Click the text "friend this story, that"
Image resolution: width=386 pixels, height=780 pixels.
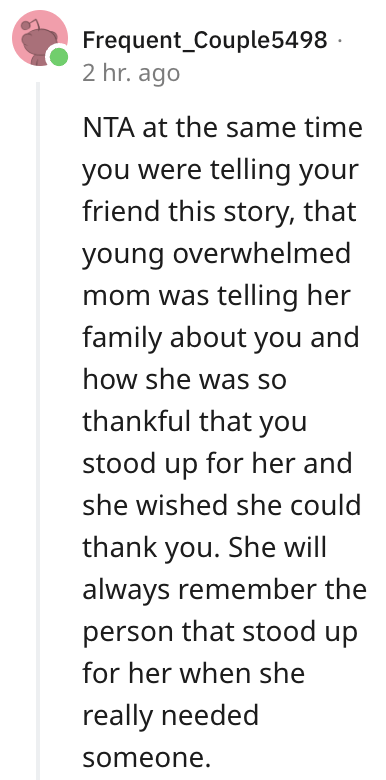[x=219, y=212]
